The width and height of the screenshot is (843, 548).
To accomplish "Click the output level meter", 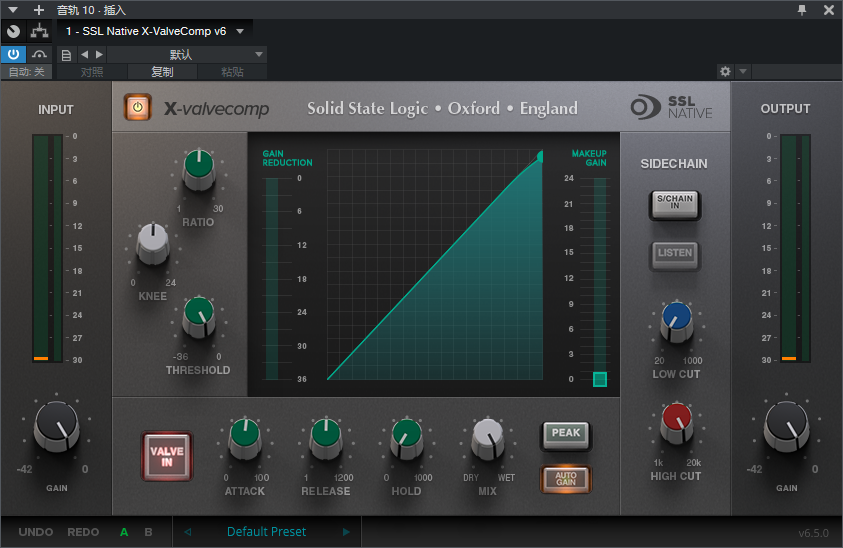I will click(795, 248).
